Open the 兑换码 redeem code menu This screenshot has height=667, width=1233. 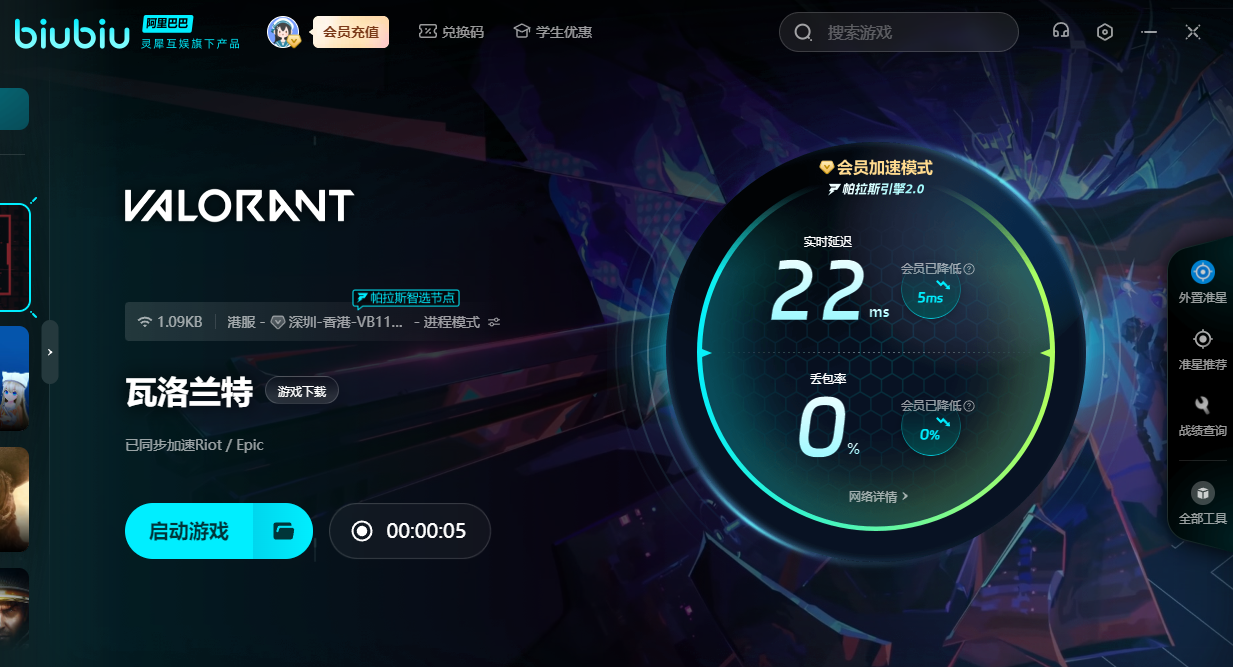coord(451,32)
